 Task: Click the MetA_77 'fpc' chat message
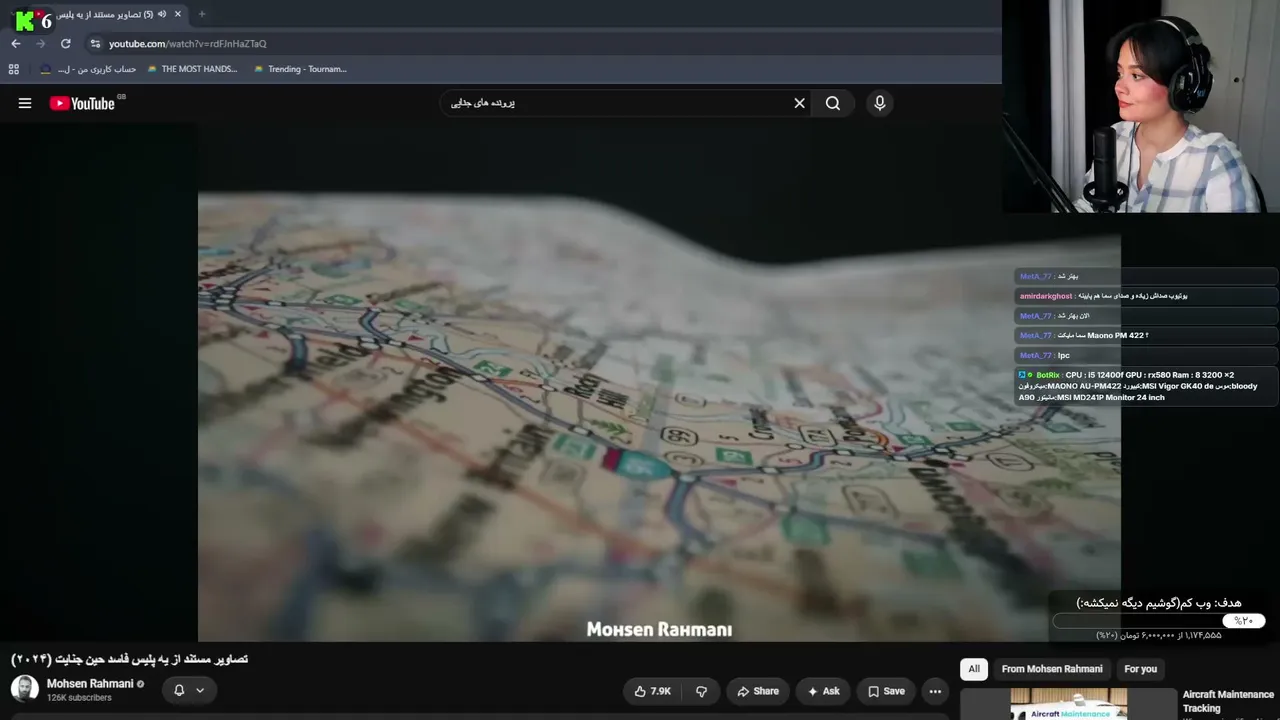tap(1146, 355)
